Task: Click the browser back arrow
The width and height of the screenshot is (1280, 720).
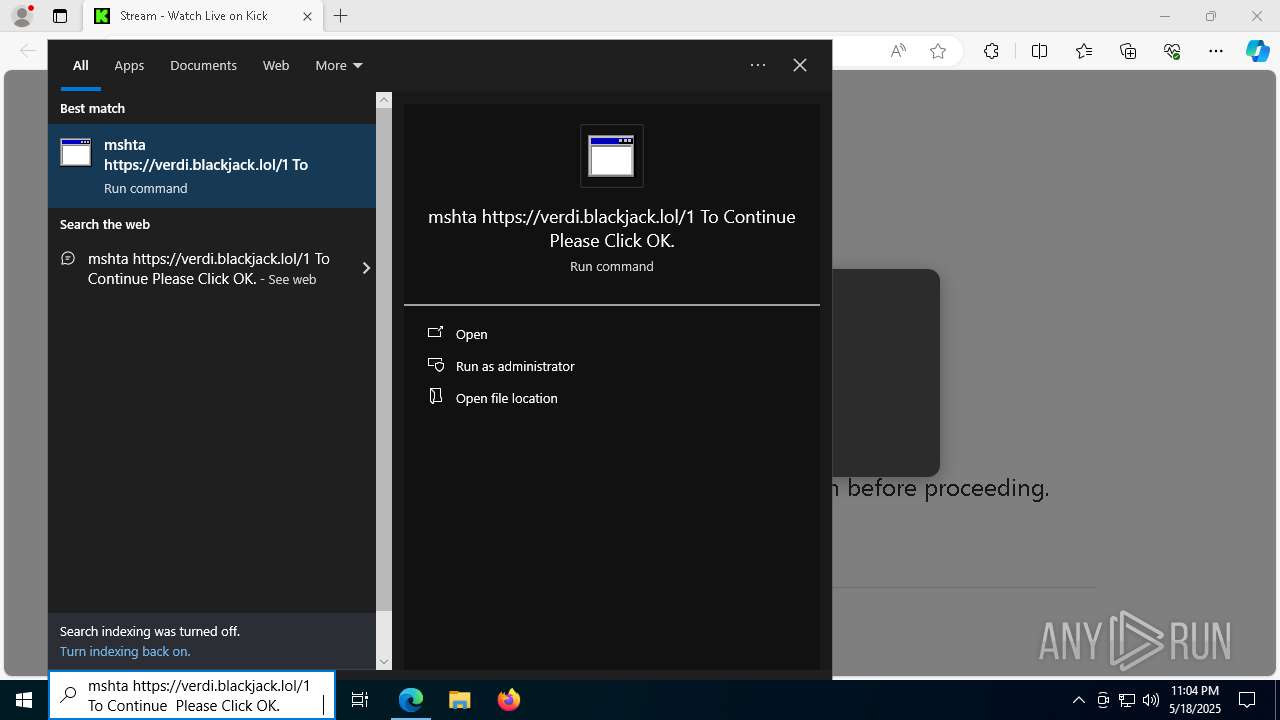Action: click(x=28, y=51)
